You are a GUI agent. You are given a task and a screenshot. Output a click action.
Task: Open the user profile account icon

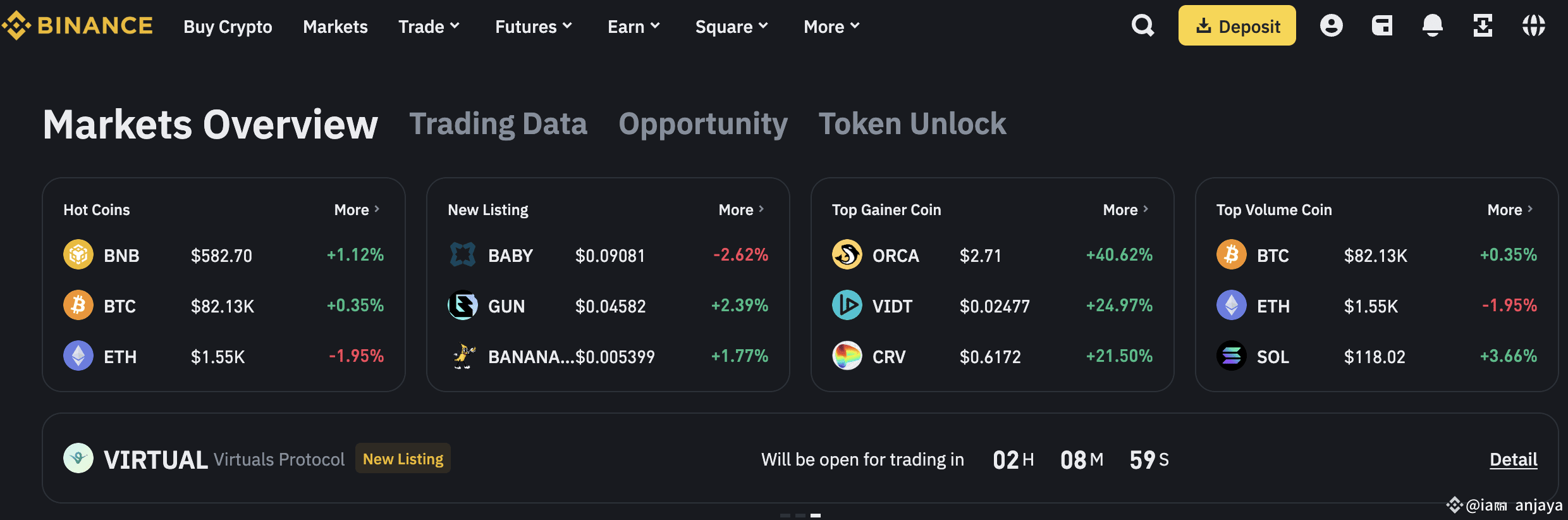click(1331, 26)
